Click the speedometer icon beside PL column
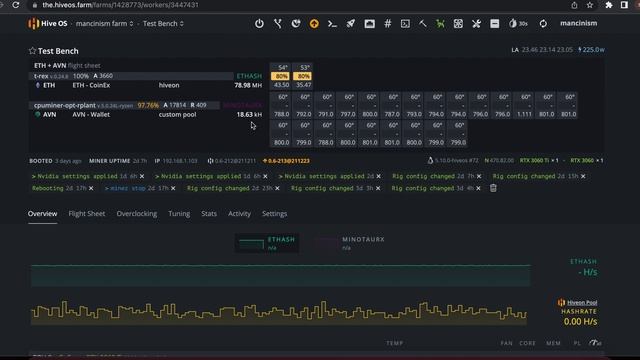Viewport: 640px width, 360px height. click(595, 343)
